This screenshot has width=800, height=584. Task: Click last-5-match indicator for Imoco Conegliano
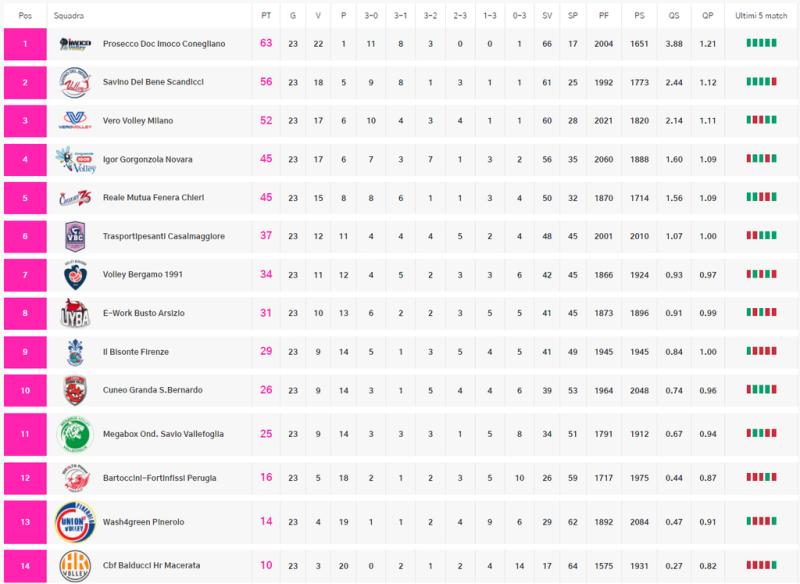tap(761, 43)
